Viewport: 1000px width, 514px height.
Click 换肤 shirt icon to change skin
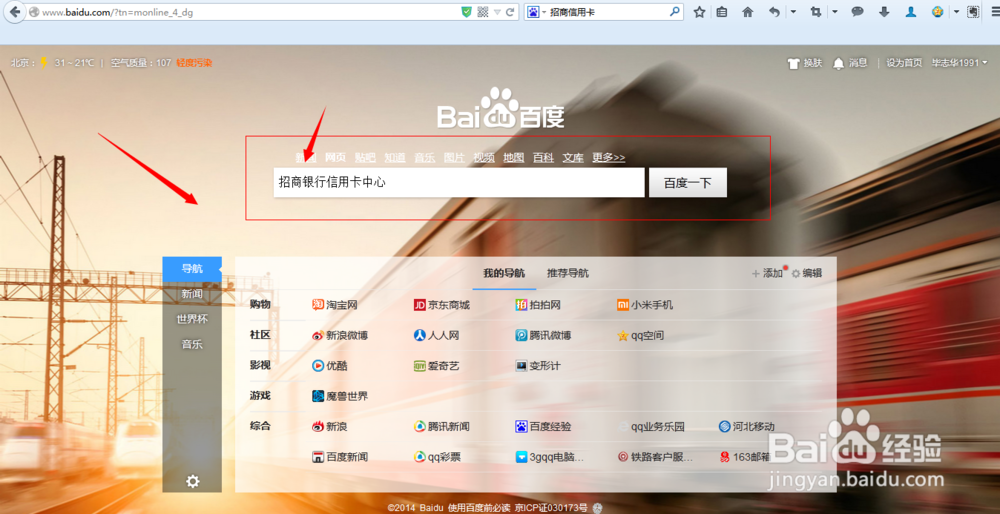pos(805,62)
